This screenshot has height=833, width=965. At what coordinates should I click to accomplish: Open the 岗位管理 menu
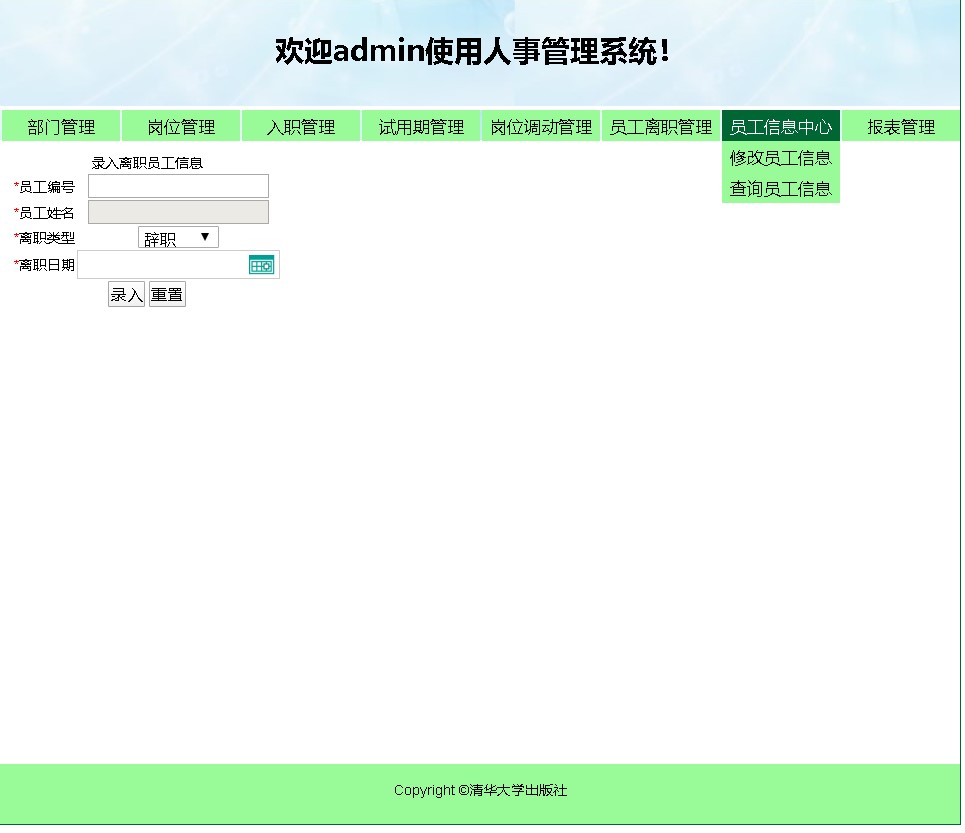pos(181,127)
